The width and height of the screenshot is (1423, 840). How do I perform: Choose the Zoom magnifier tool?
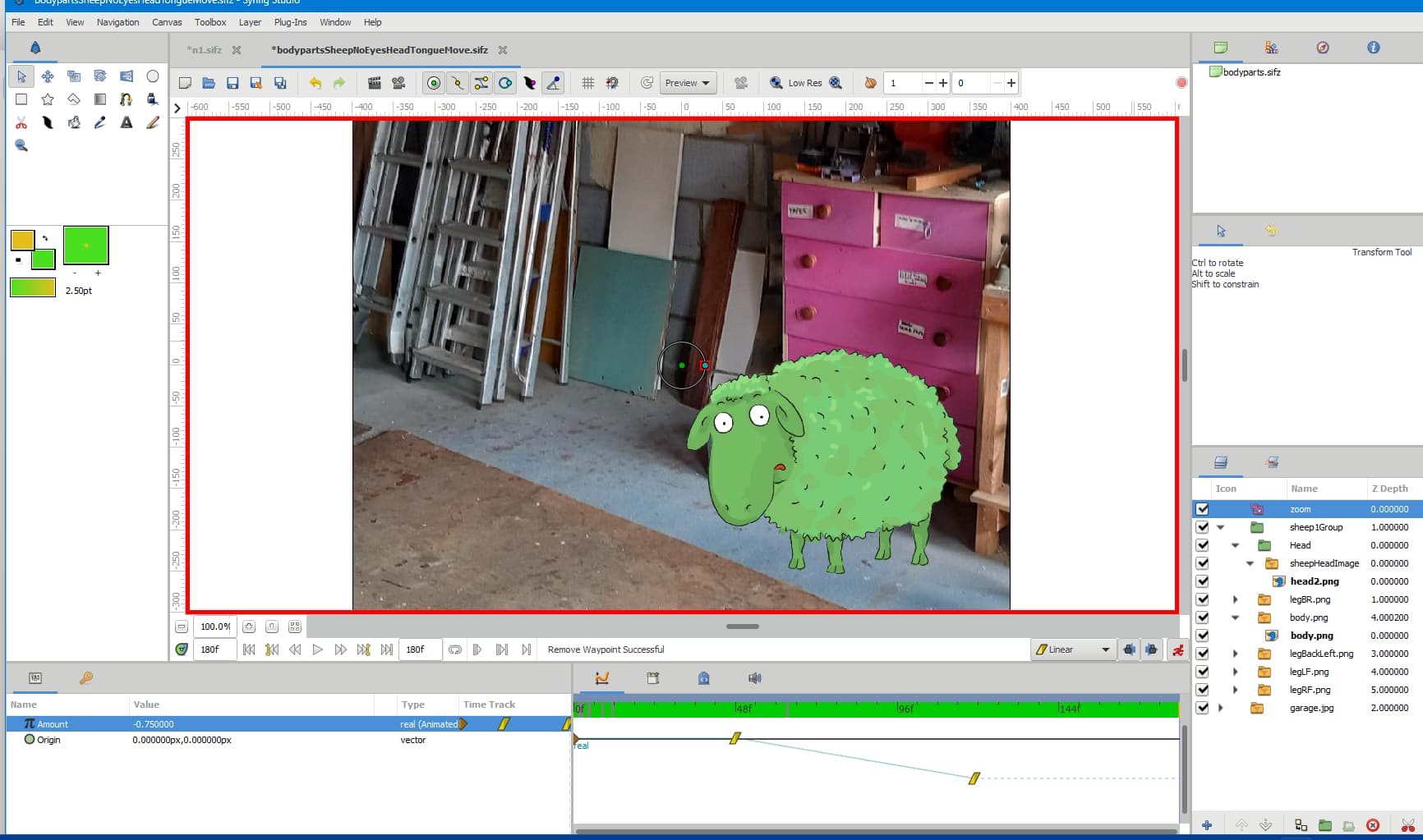[21, 145]
